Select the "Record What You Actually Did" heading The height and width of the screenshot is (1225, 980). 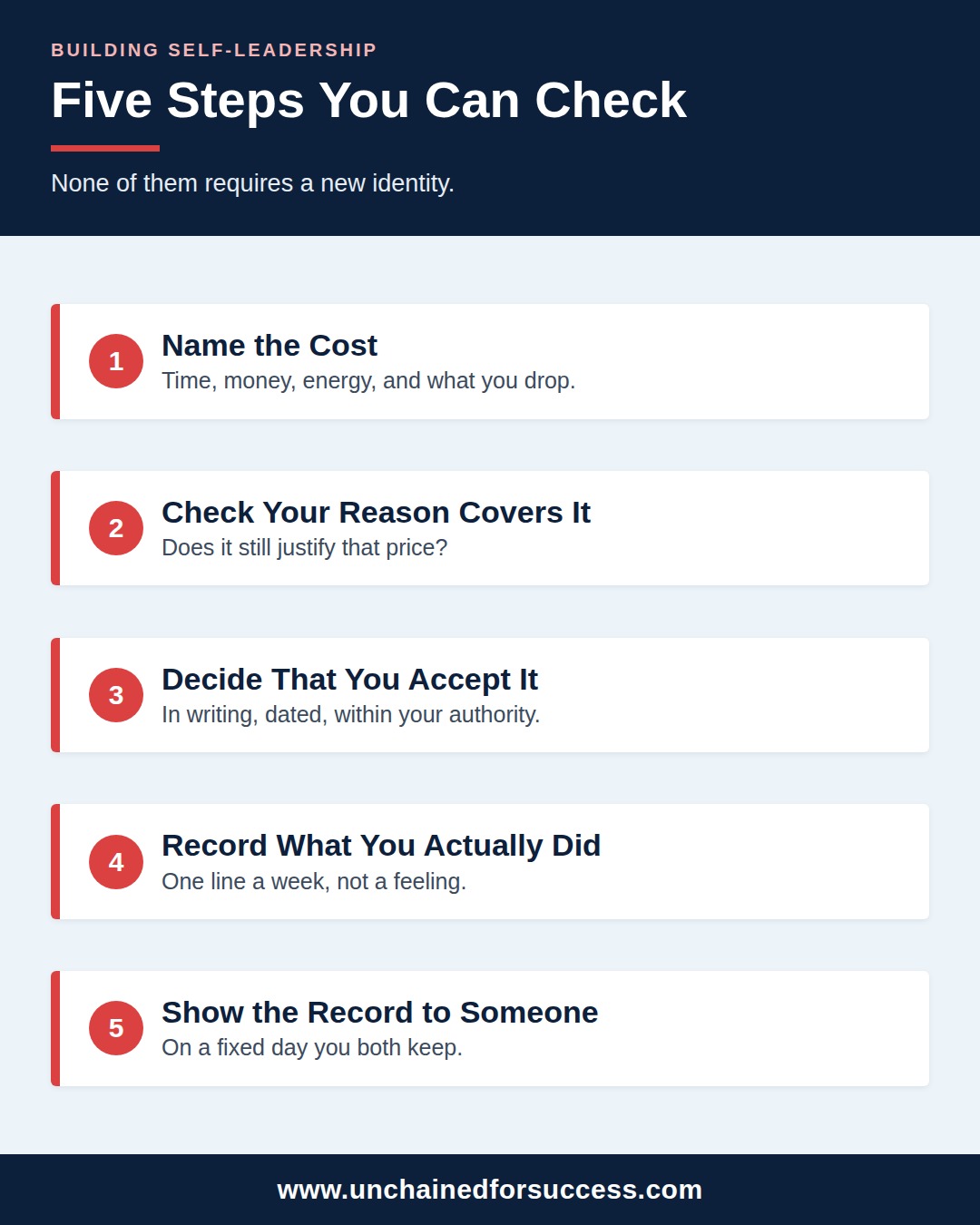pos(381,846)
